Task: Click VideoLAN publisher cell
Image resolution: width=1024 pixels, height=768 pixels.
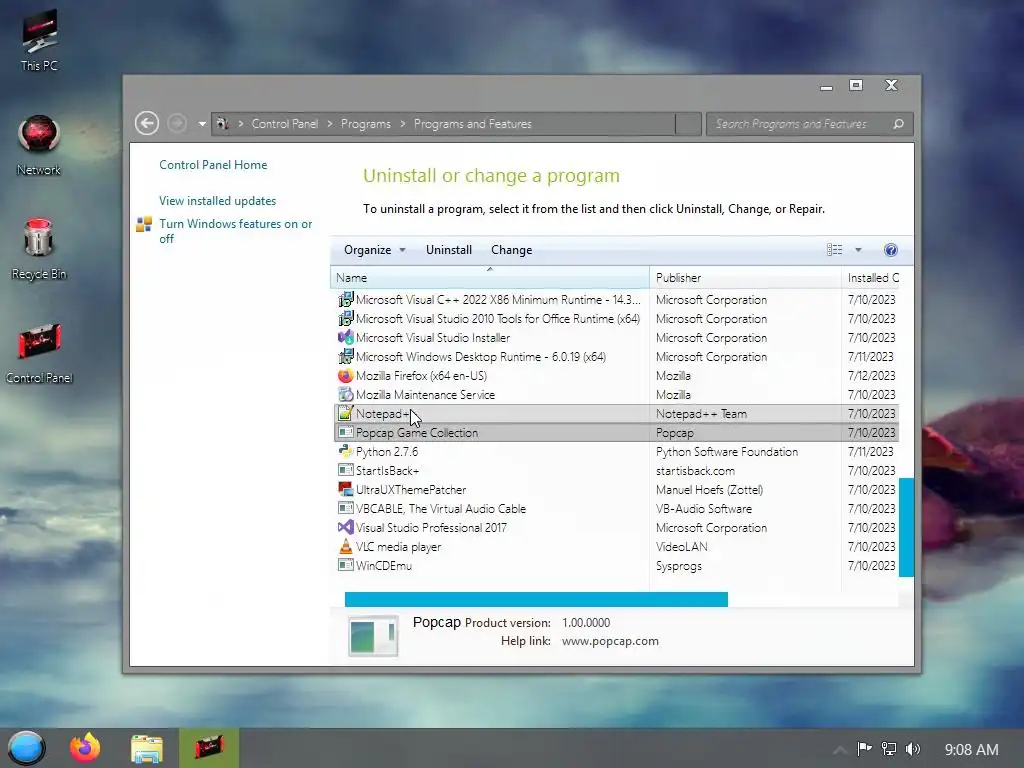Action: [681, 547]
